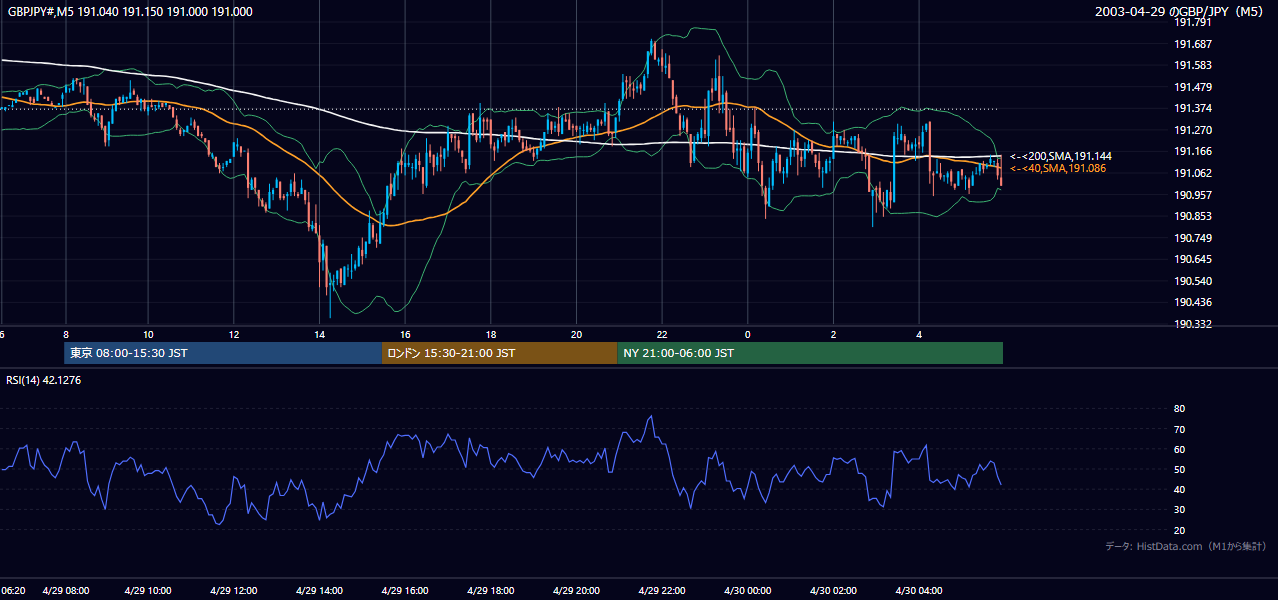The height and width of the screenshot is (600, 1278).
Task: Select the 4/29 22:00 date label
Action: click(661, 590)
